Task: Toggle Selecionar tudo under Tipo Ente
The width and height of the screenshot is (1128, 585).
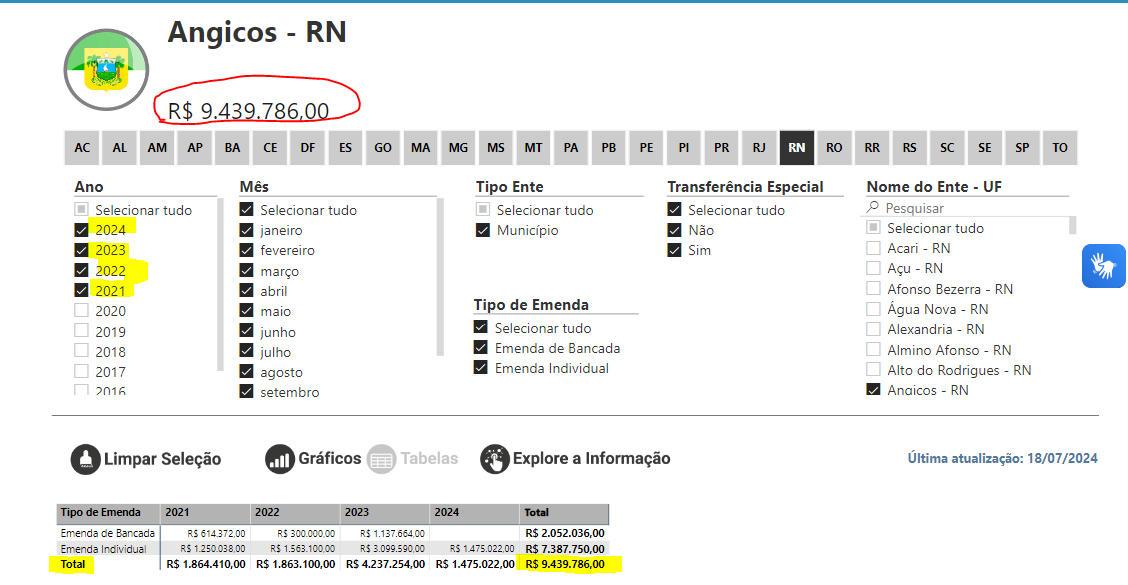Action: pyautogui.click(x=483, y=209)
